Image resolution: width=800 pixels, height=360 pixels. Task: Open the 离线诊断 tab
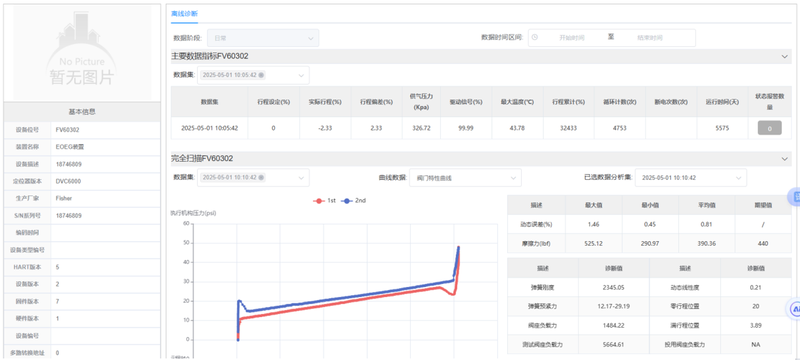click(184, 14)
